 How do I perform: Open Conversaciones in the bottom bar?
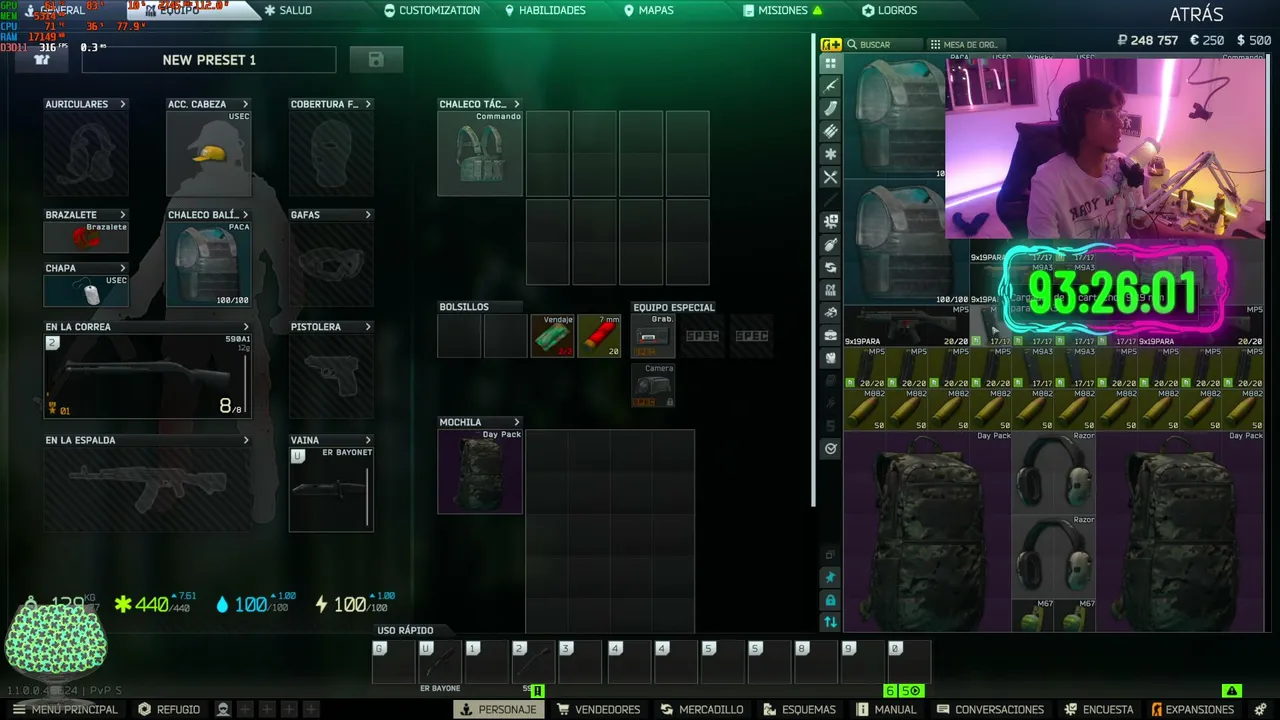(989, 709)
